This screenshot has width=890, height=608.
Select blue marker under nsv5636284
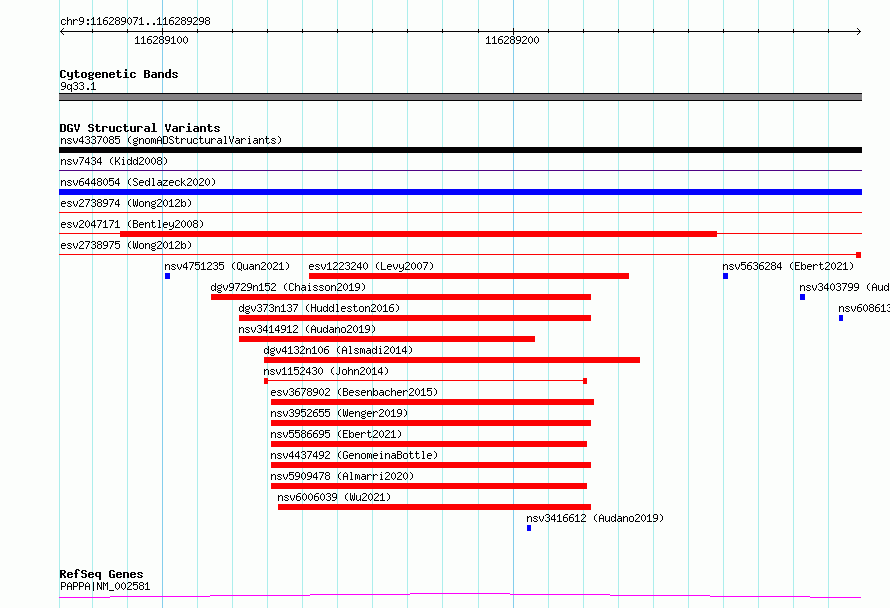[x=725, y=276]
